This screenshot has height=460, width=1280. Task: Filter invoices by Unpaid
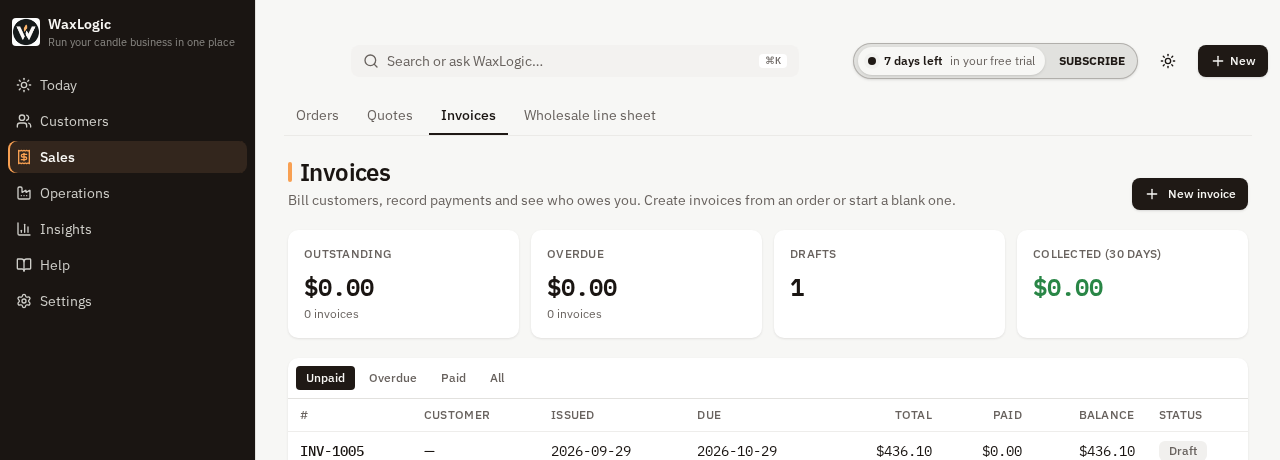tap(325, 378)
